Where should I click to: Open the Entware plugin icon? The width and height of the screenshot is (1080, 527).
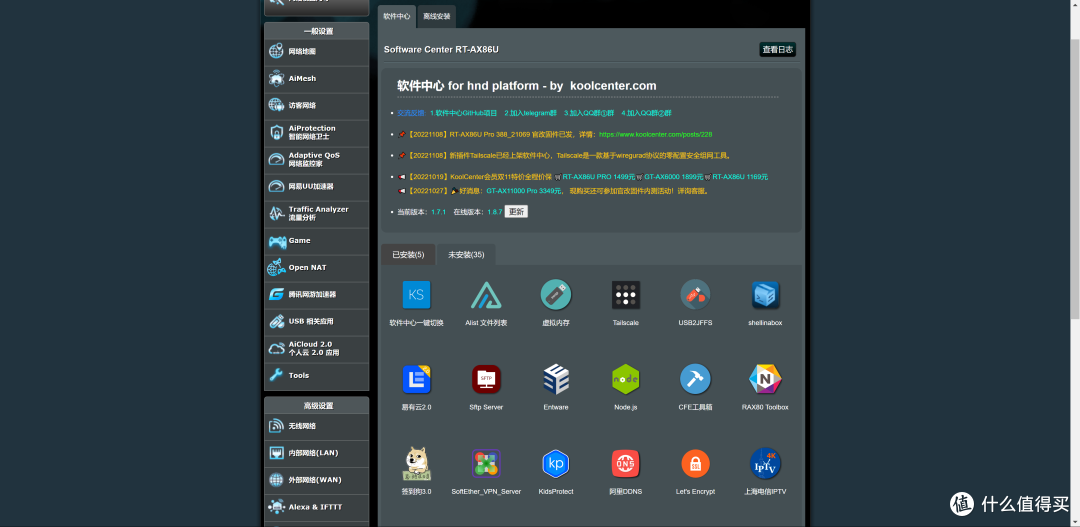(x=556, y=379)
